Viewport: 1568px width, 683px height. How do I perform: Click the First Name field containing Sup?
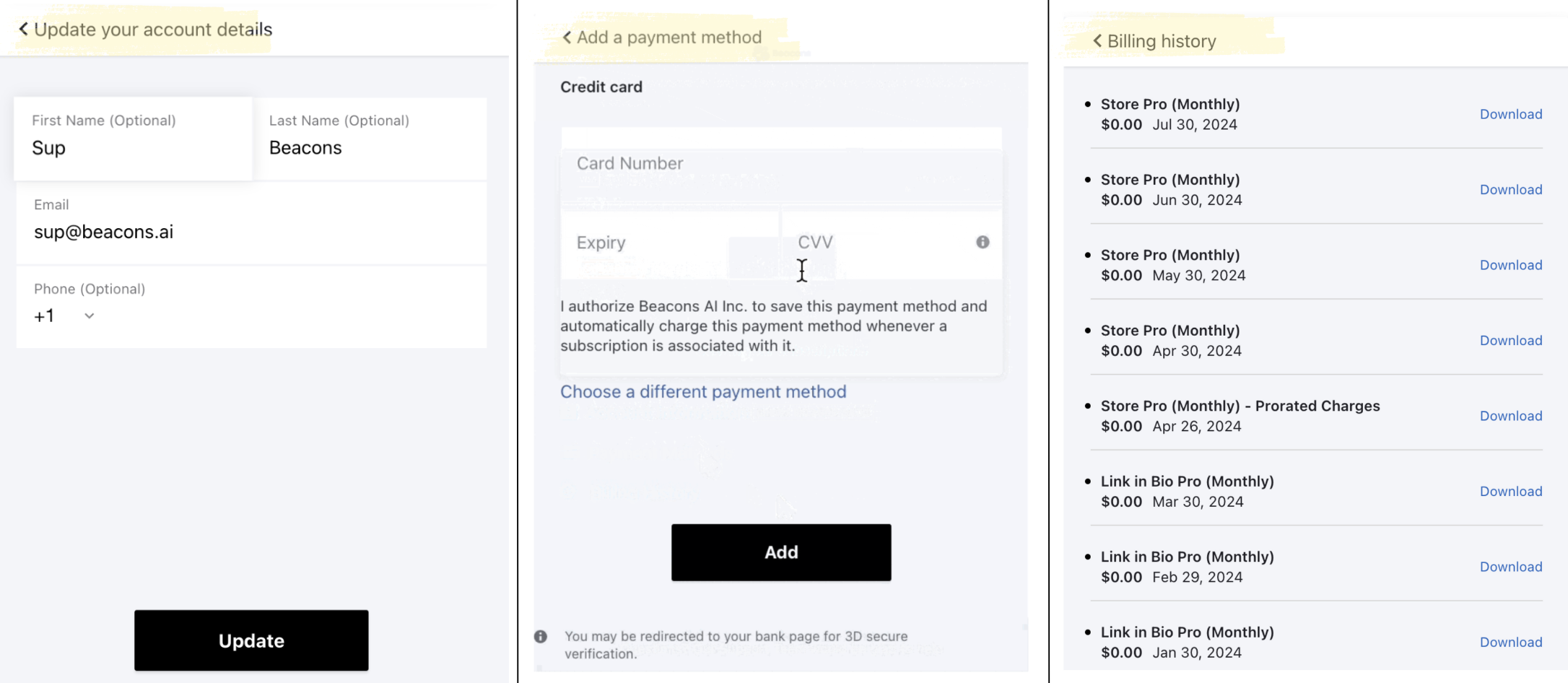point(133,139)
